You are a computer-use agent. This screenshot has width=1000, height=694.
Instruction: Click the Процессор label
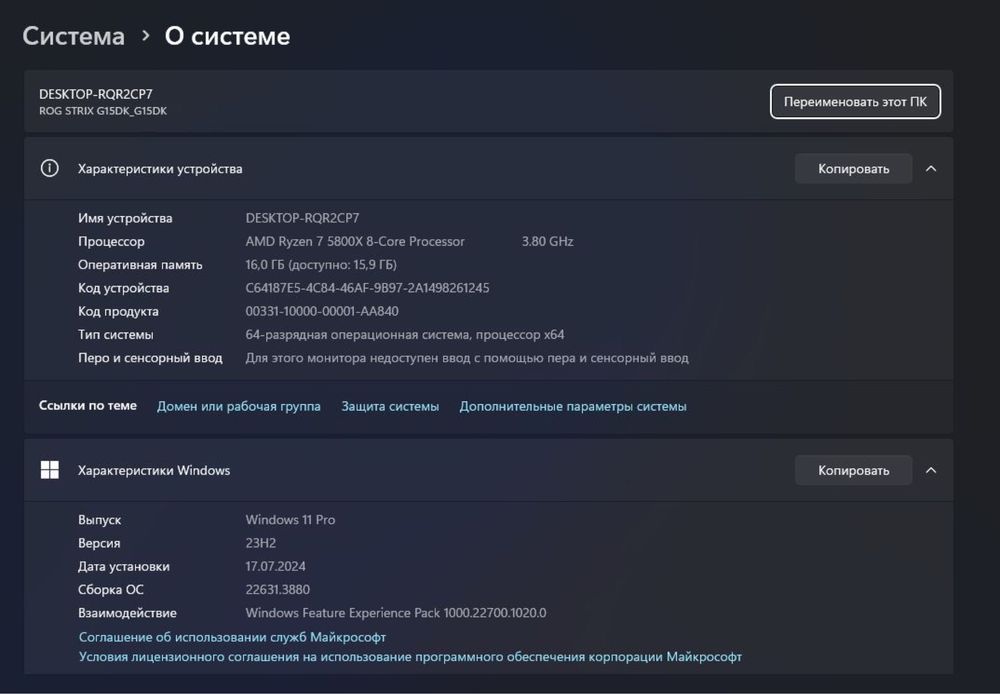[111, 241]
